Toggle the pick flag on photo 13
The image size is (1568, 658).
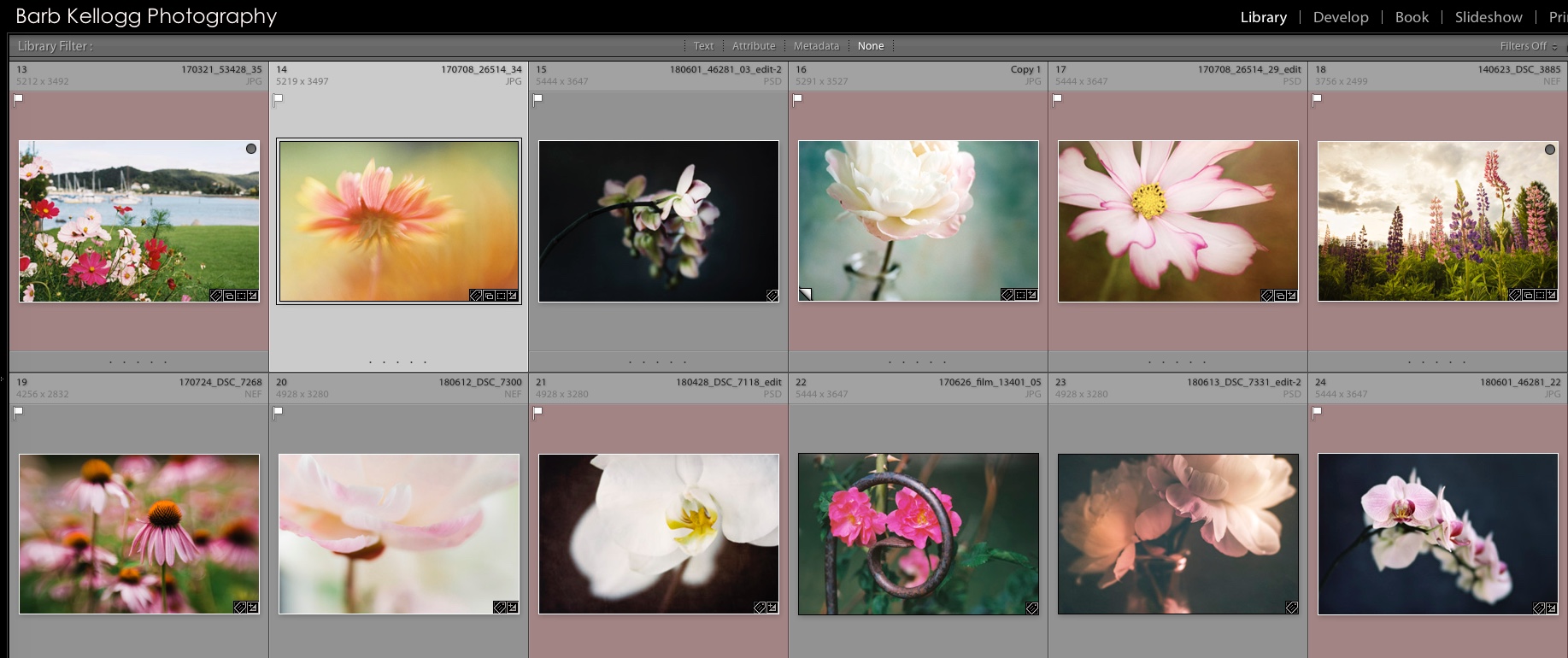coord(19,99)
